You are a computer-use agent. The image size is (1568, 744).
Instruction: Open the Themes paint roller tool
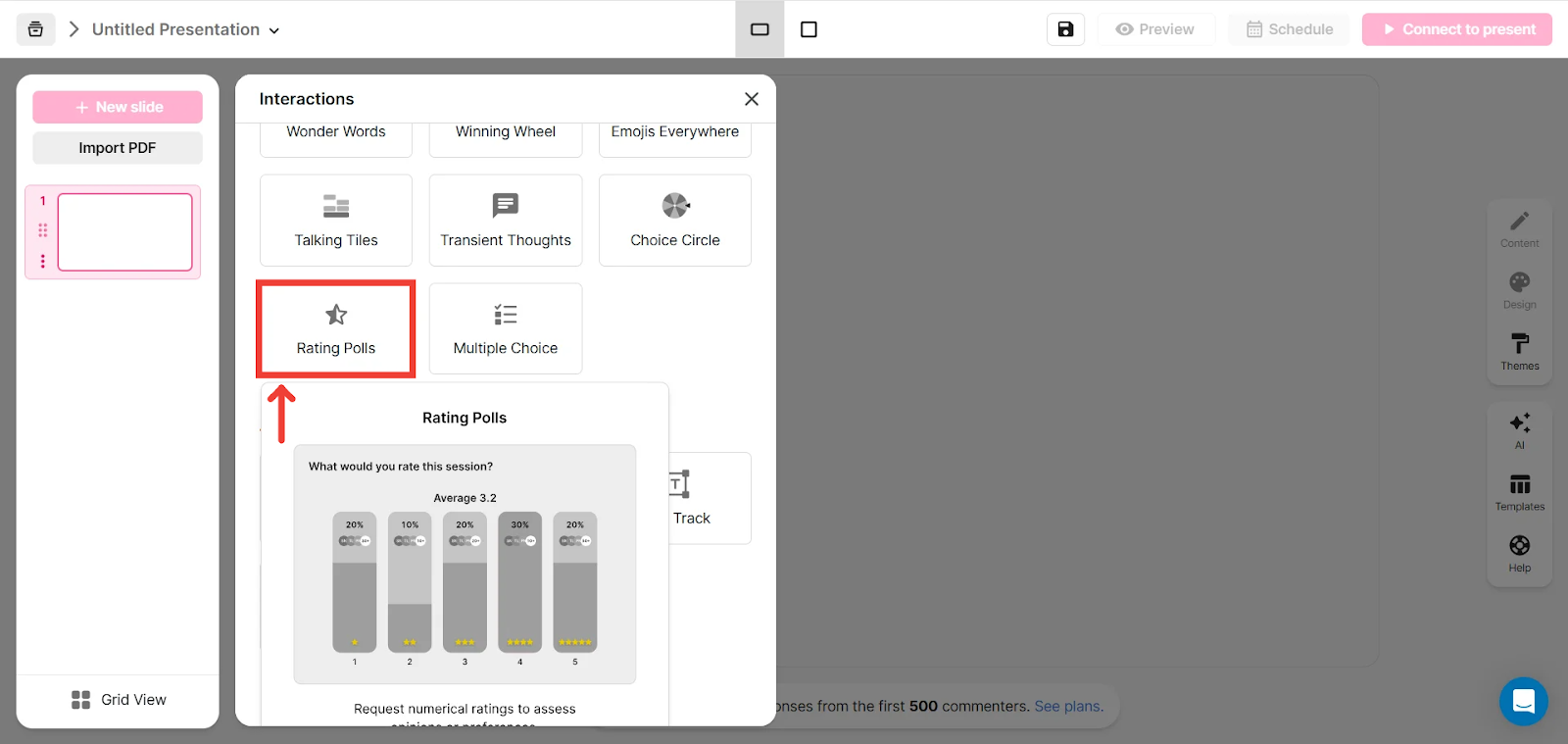pyautogui.click(x=1520, y=352)
